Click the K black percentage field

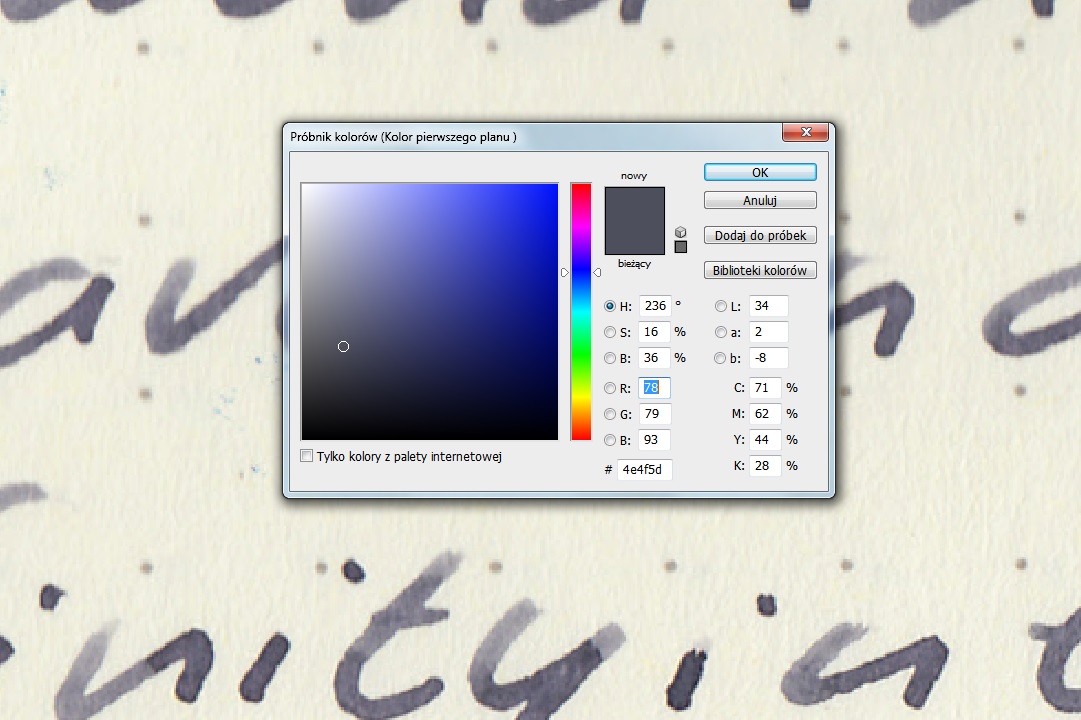click(x=764, y=466)
